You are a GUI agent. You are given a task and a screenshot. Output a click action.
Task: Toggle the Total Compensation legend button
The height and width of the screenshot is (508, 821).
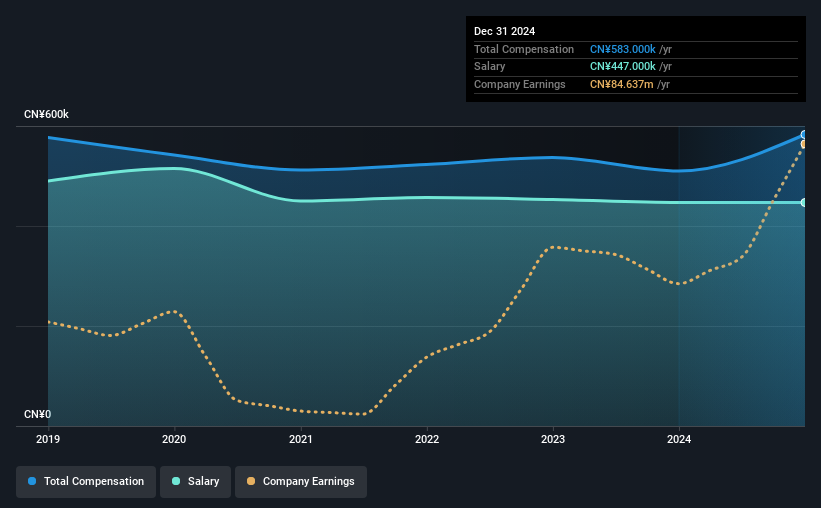[x=86, y=481]
